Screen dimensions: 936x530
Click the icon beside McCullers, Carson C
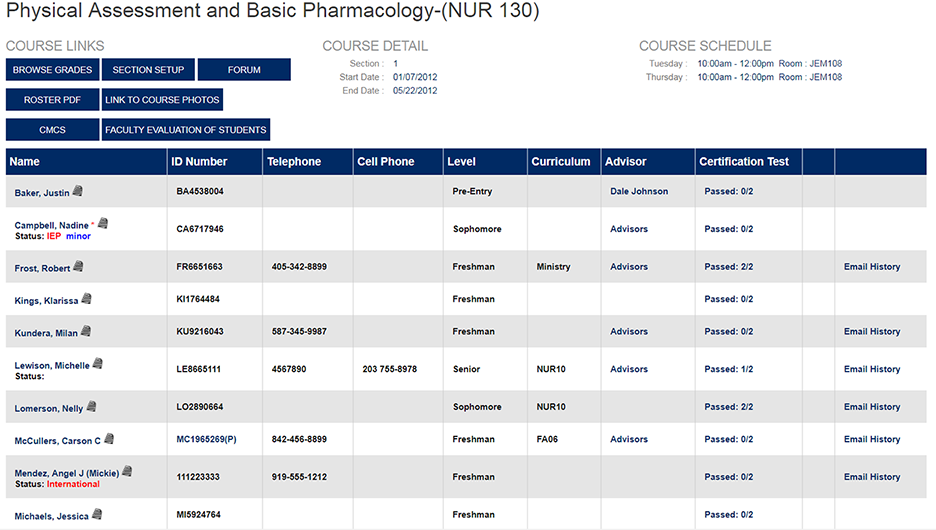point(109,439)
